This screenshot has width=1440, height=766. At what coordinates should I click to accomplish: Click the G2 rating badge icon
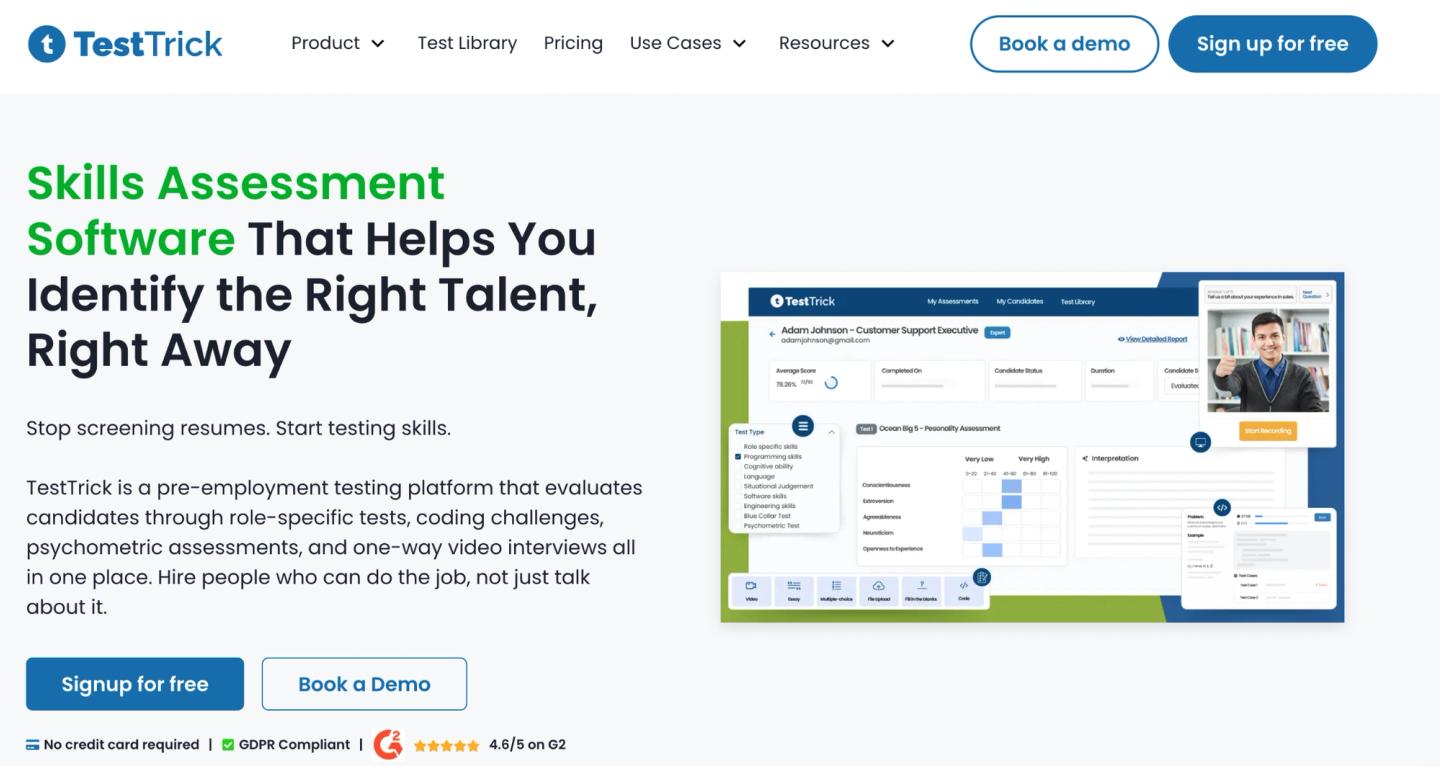pos(388,745)
